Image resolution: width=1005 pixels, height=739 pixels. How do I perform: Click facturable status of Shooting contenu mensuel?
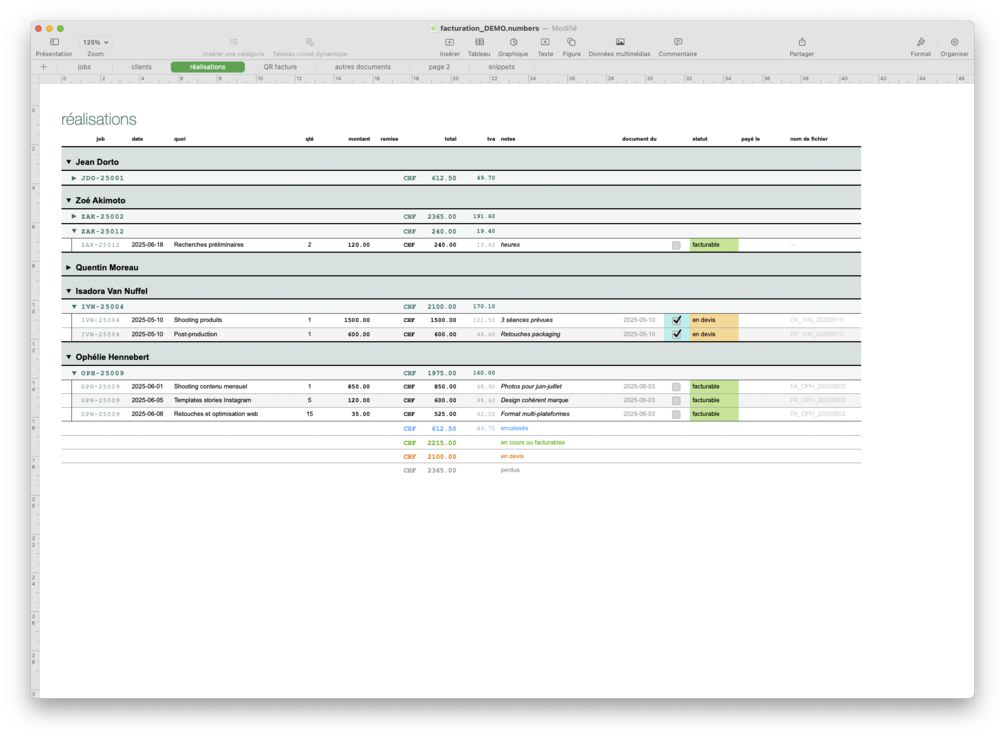714,386
